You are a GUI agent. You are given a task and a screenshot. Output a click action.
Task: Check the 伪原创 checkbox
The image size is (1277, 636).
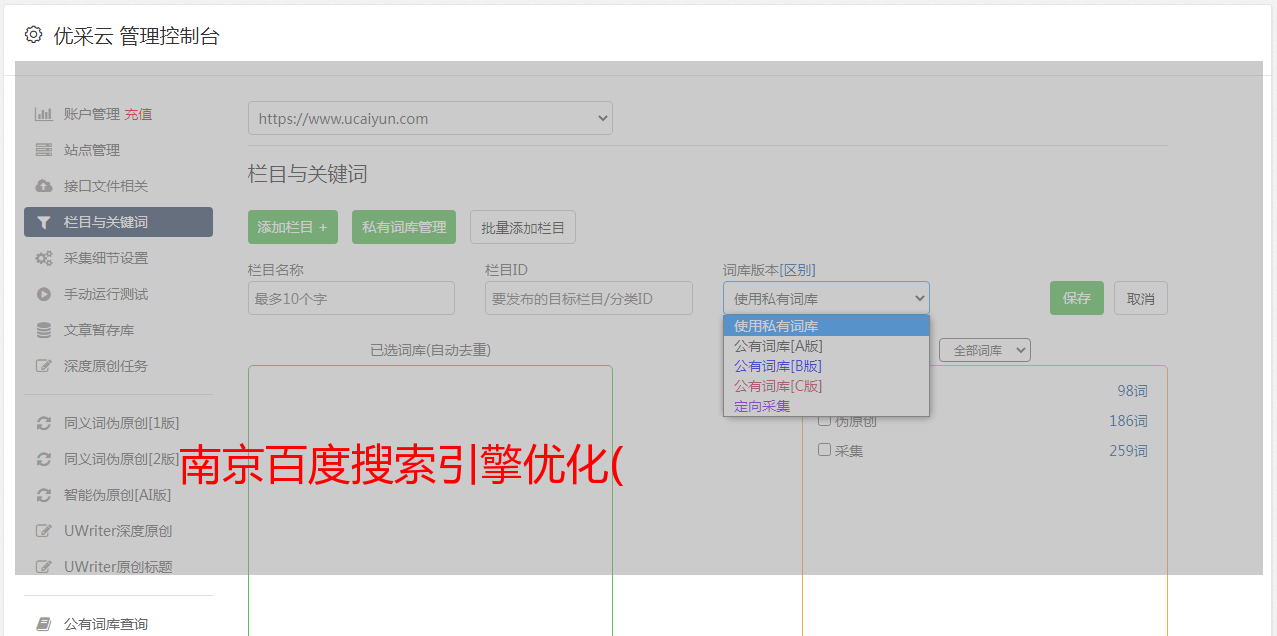pos(825,420)
